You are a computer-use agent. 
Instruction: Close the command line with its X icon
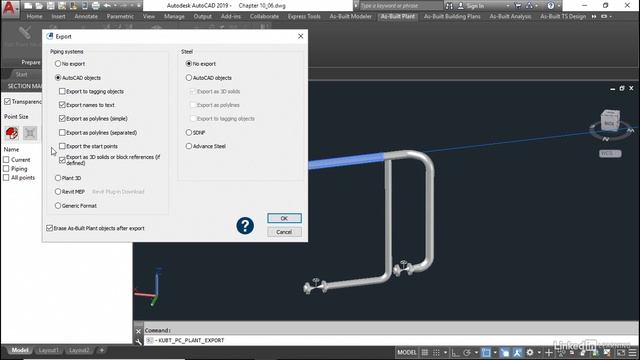(x=138, y=331)
